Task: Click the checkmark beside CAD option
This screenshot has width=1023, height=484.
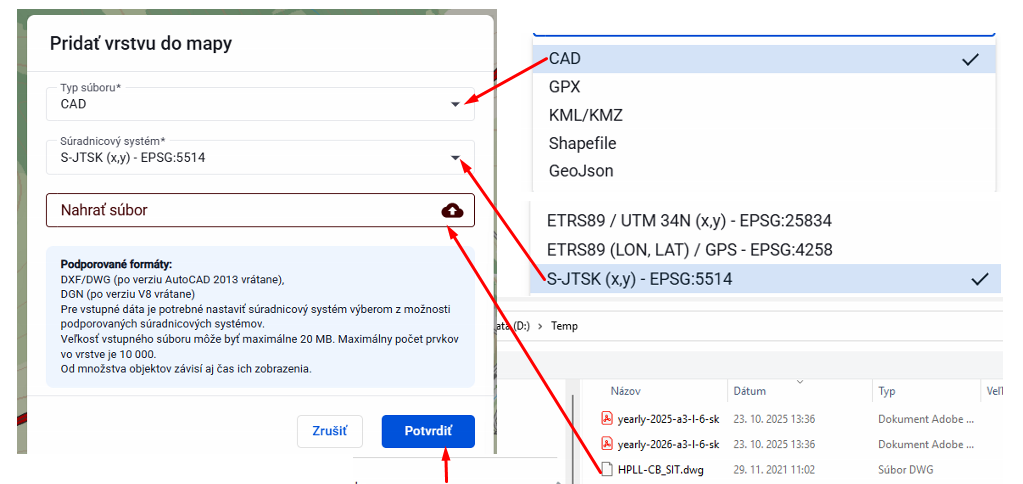Action: (x=969, y=59)
